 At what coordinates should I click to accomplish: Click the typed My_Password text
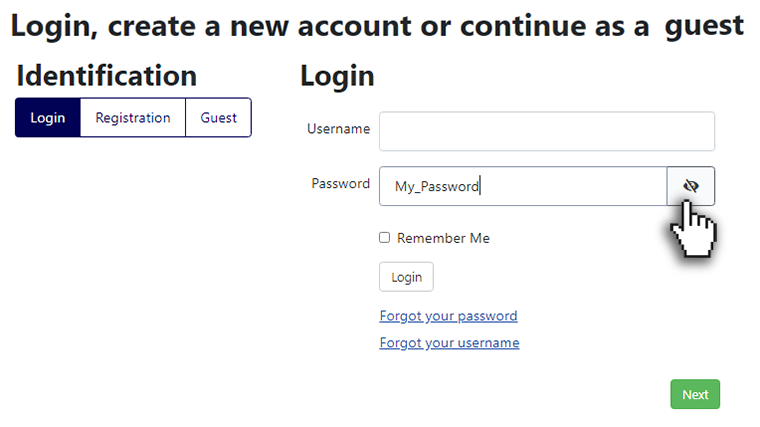437,187
